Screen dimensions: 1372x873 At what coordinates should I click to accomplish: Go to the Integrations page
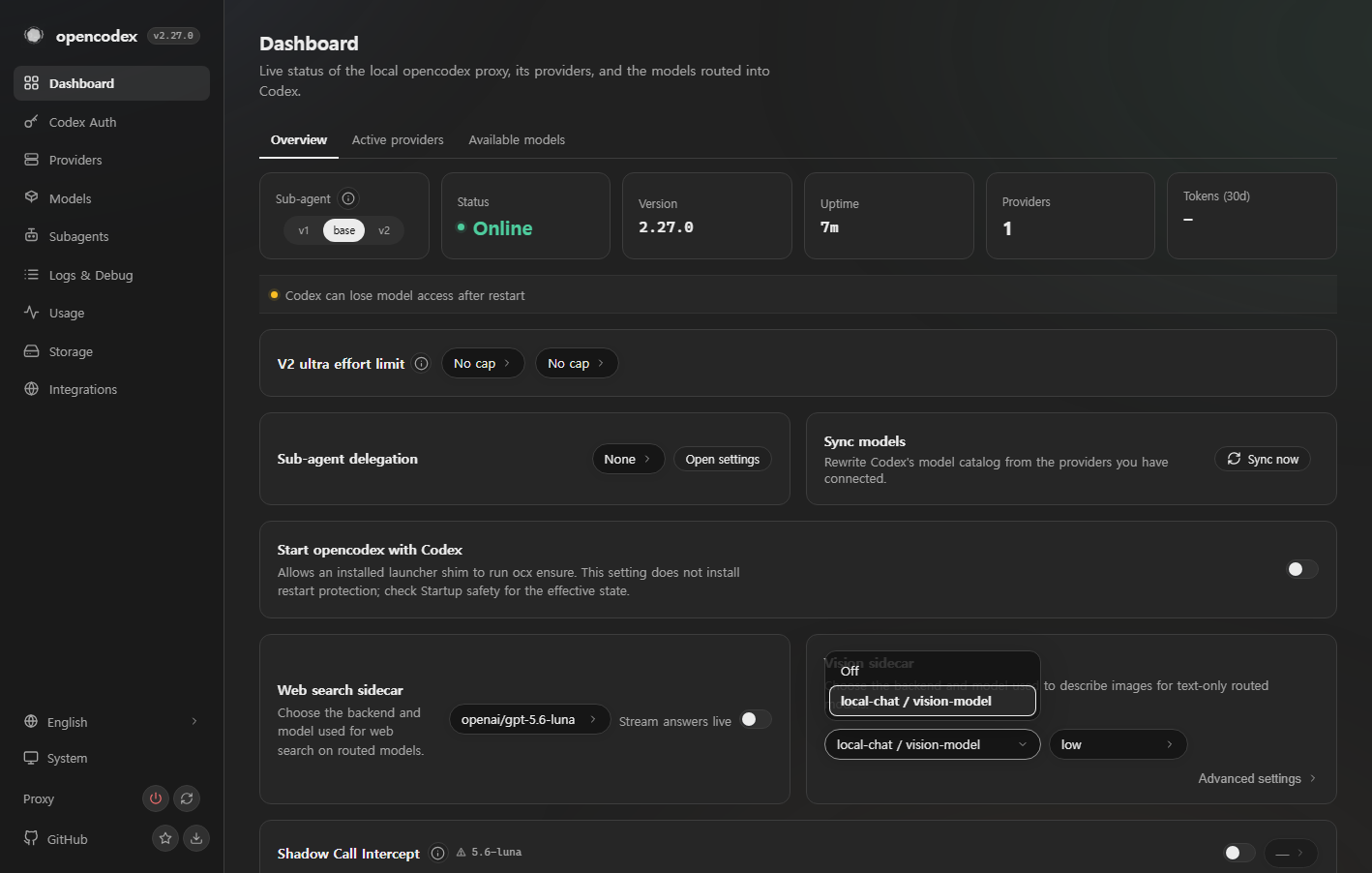pyautogui.click(x=111, y=389)
